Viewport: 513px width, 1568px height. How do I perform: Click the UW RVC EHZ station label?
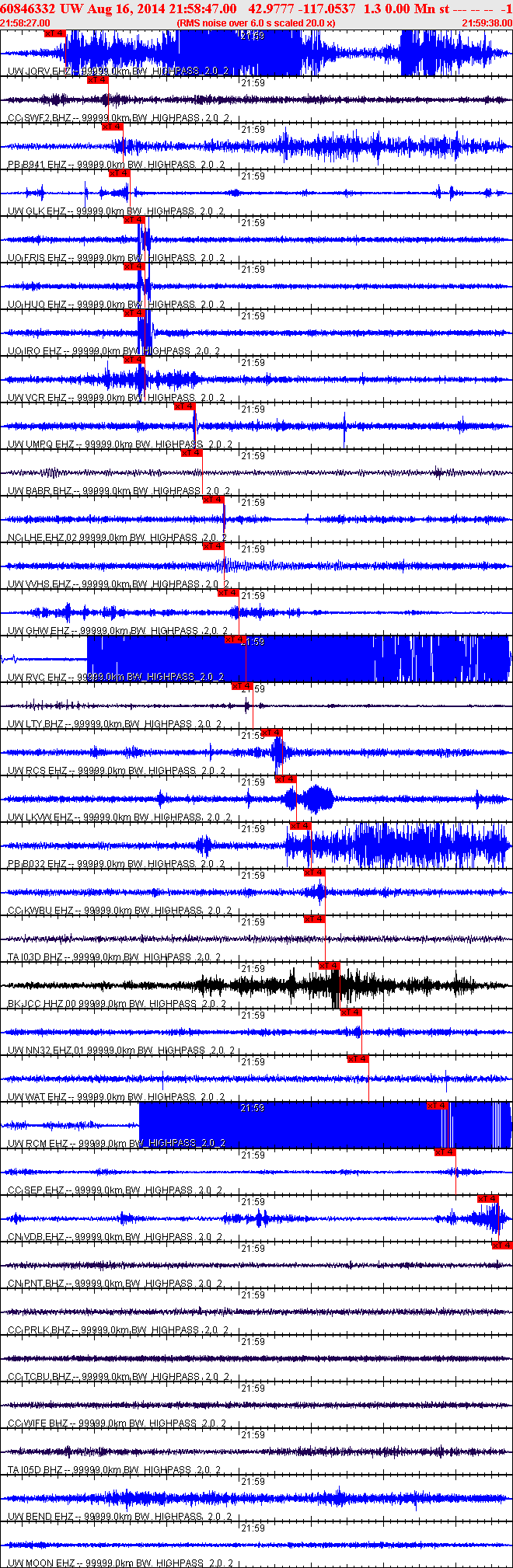pyautogui.click(x=117, y=677)
